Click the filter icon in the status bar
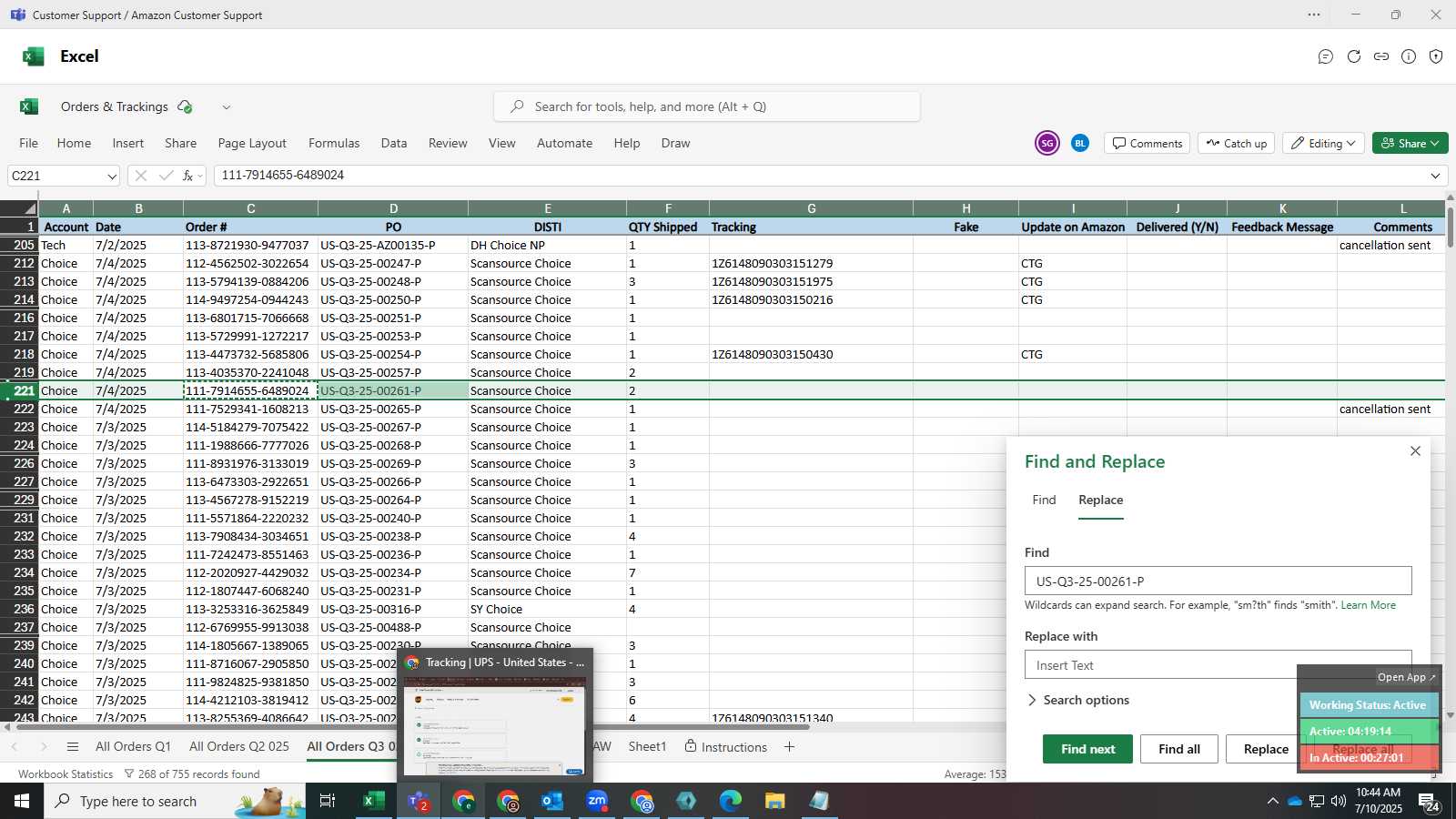 (x=129, y=774)
